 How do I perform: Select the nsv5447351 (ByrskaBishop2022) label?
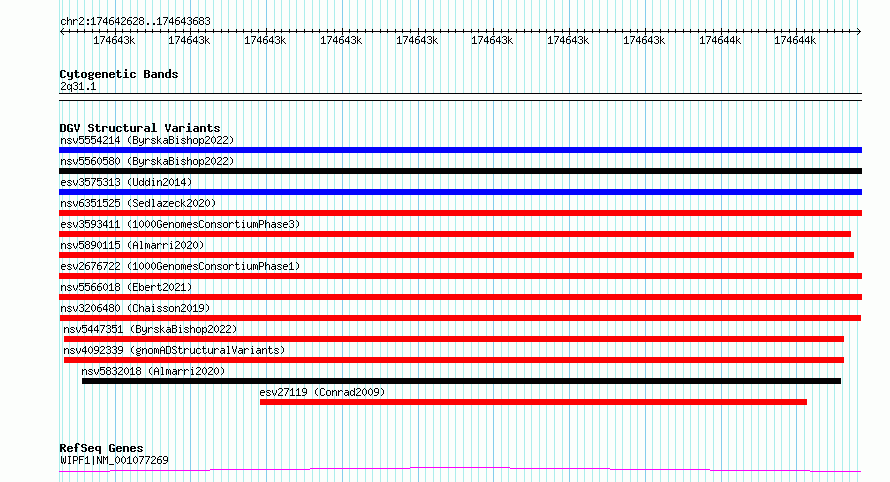(x=150, y=329)
